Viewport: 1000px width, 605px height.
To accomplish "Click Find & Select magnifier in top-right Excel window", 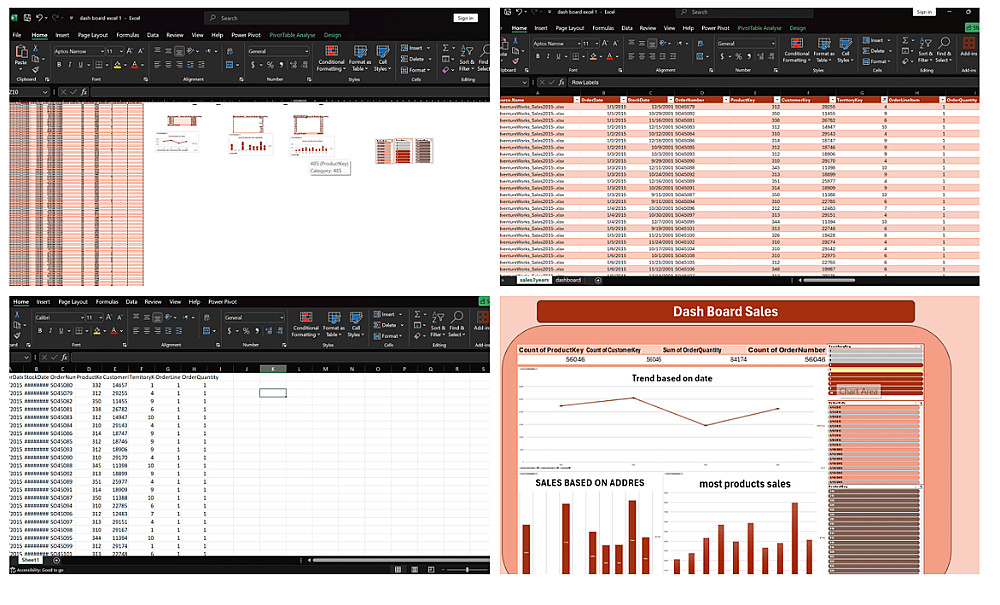I will point(945,48).
